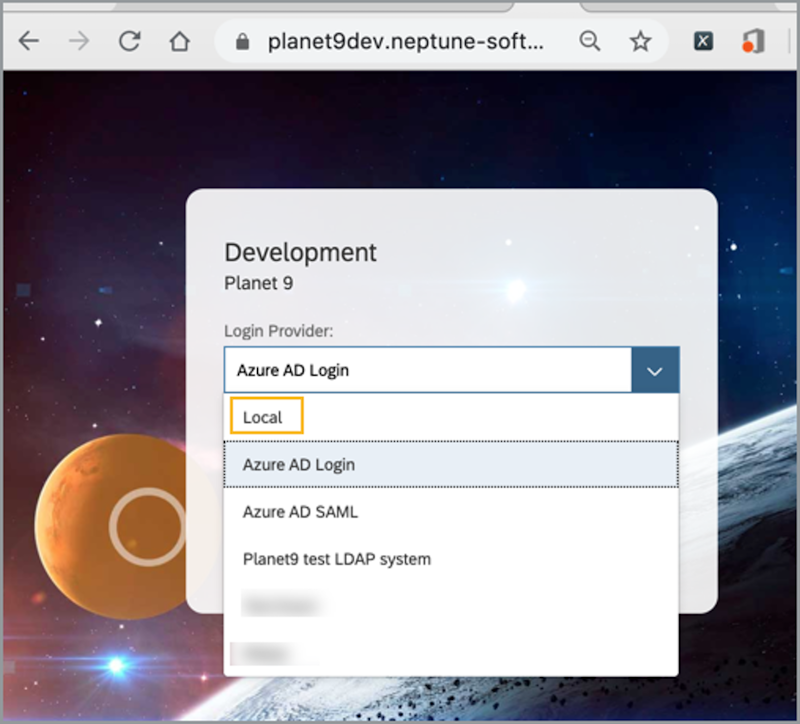Click the browser back arrow

pos(29,41)
